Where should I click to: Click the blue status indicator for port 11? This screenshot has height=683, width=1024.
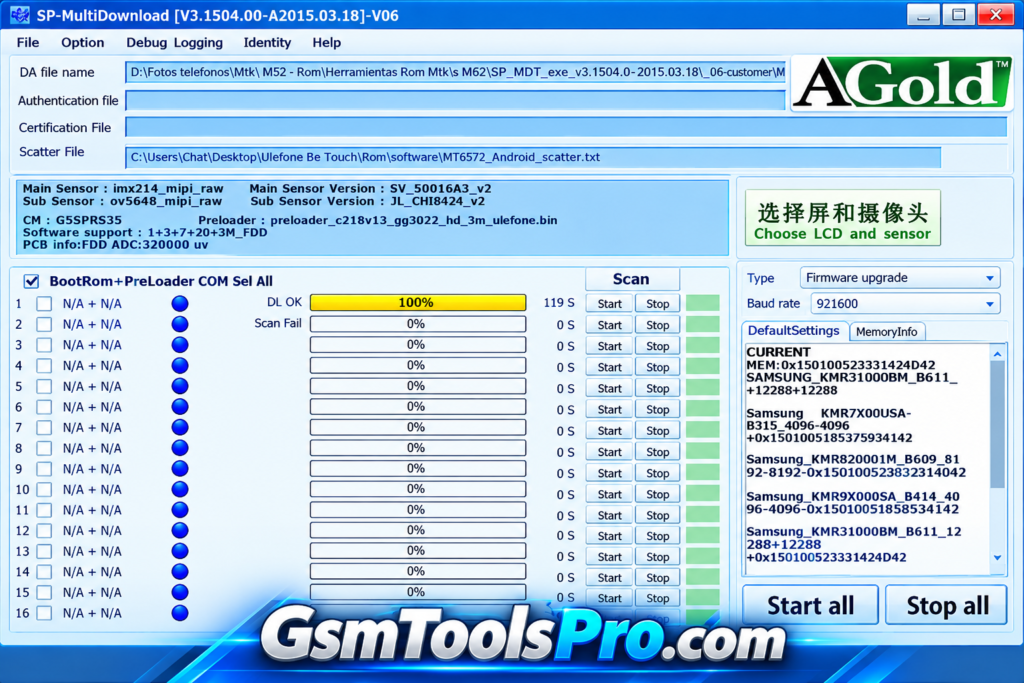(180, 510)
